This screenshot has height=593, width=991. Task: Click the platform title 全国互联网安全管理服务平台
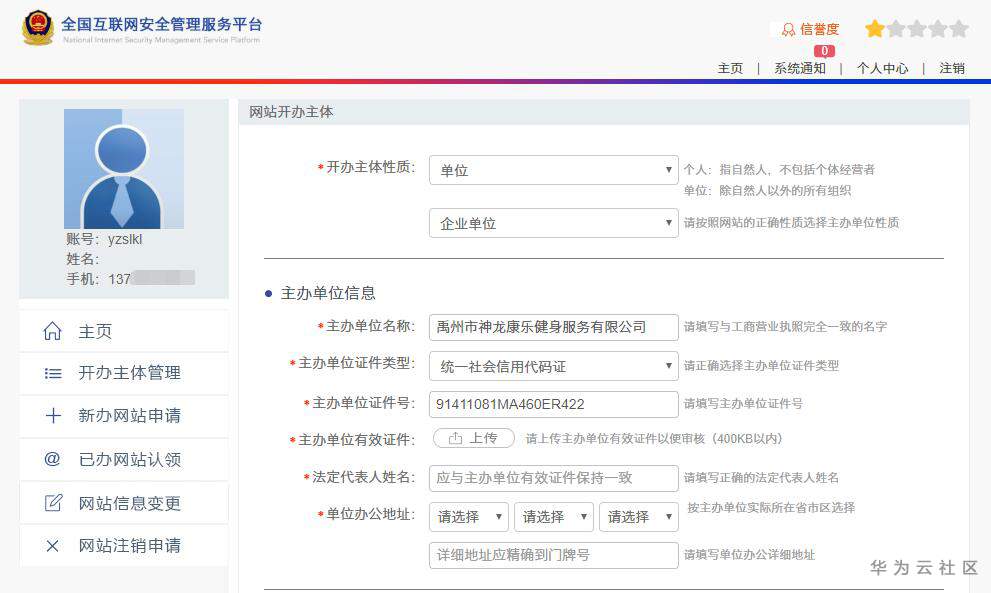click(x=162, y=24)
